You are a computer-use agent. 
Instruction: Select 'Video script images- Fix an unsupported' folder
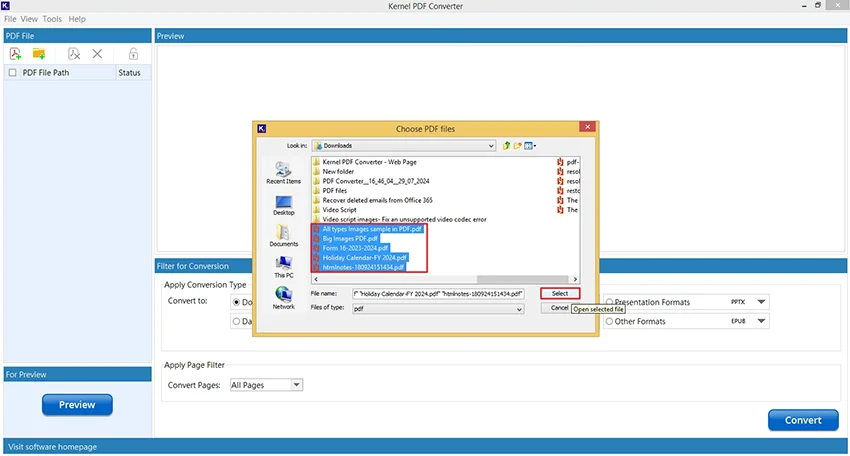point(404,220)
